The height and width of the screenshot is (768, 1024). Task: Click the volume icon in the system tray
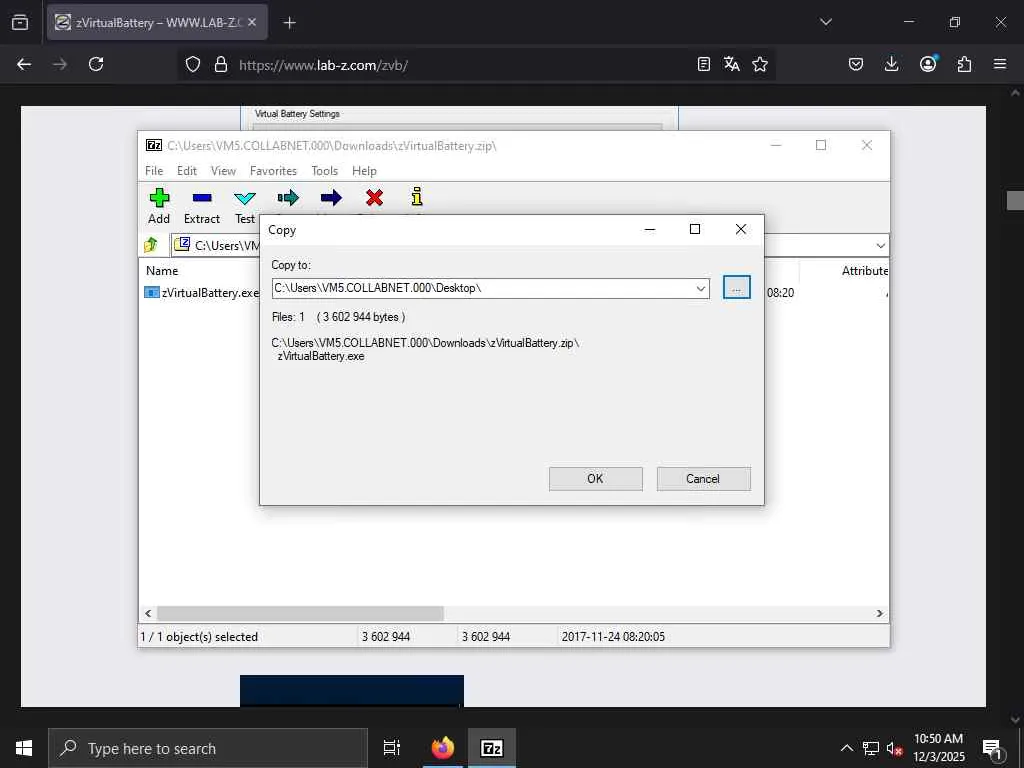[x=894, y=748]
